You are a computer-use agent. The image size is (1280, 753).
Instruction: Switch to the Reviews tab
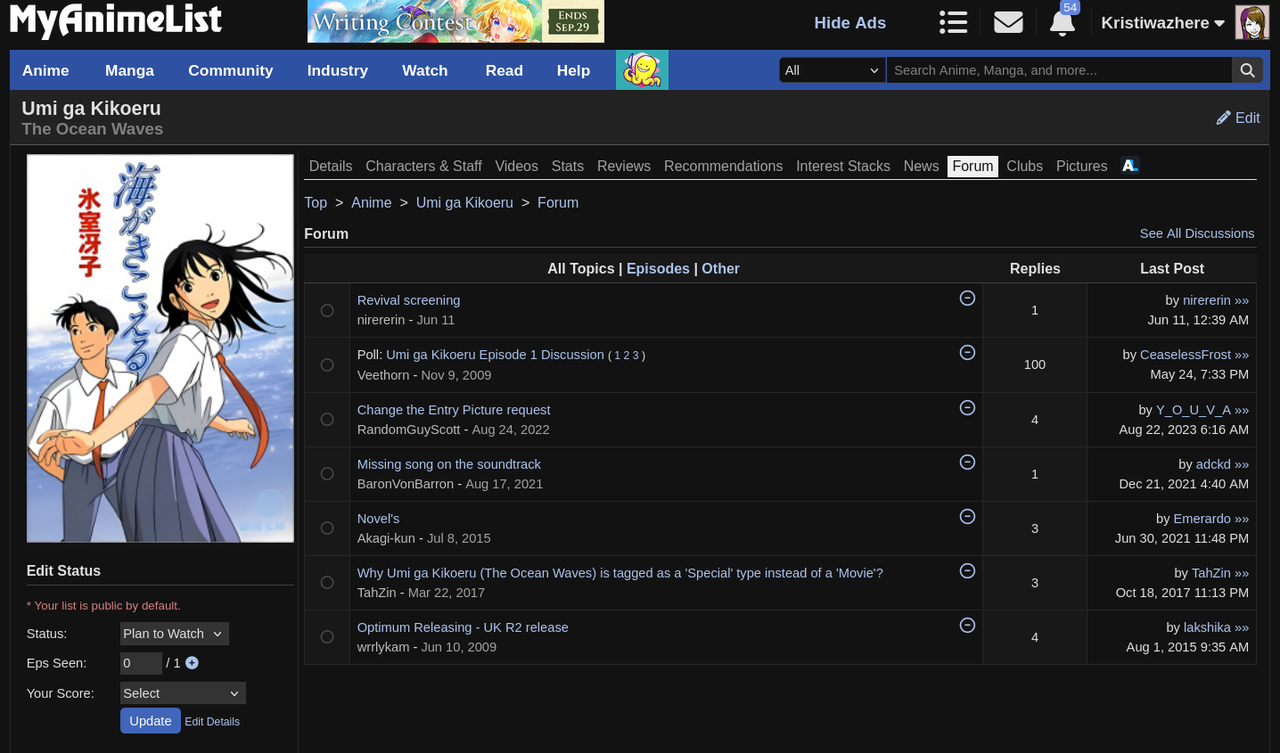[624, 166]
